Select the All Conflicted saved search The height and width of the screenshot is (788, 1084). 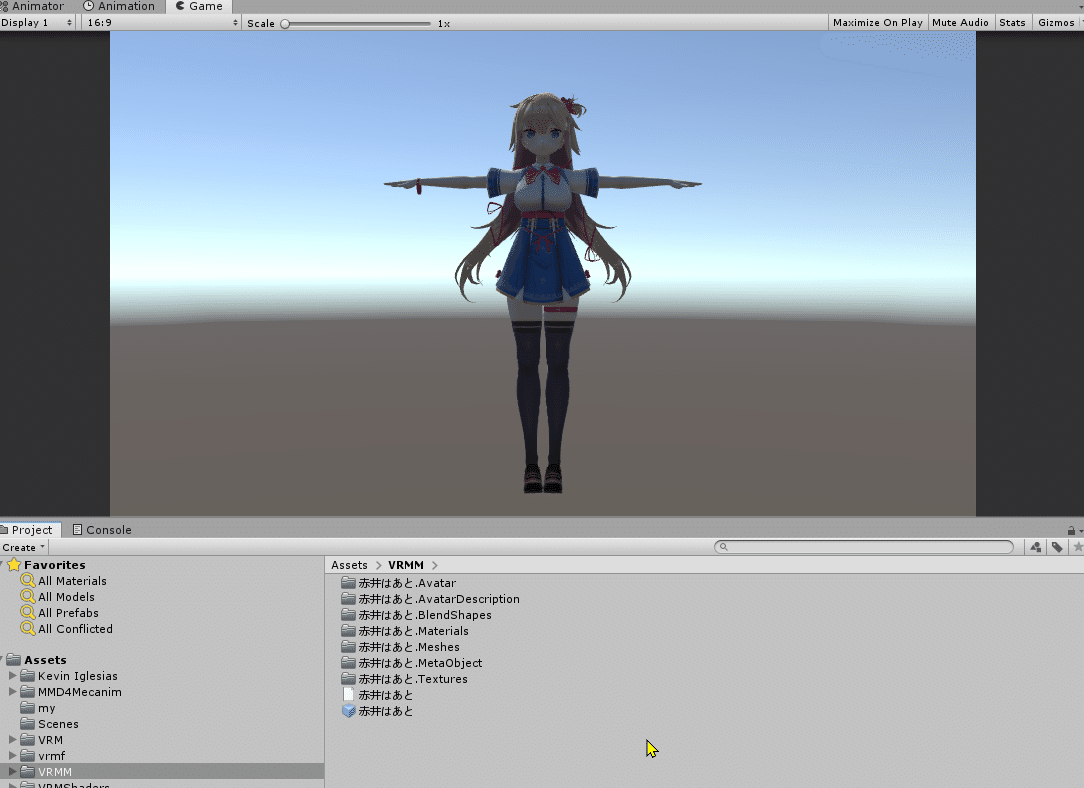(x=75, y=629)
